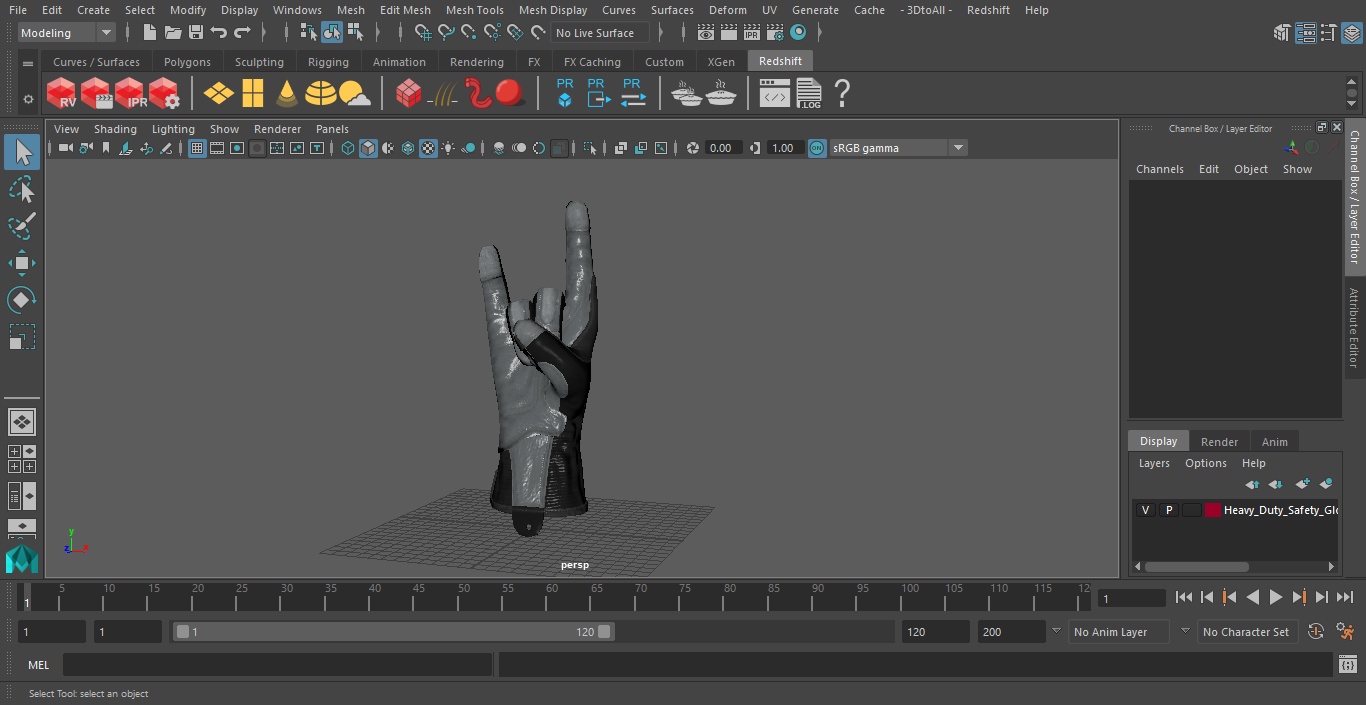Open the Options menu in layer editor
This screenshot has height=705, width=1366.
[1206, 463]
